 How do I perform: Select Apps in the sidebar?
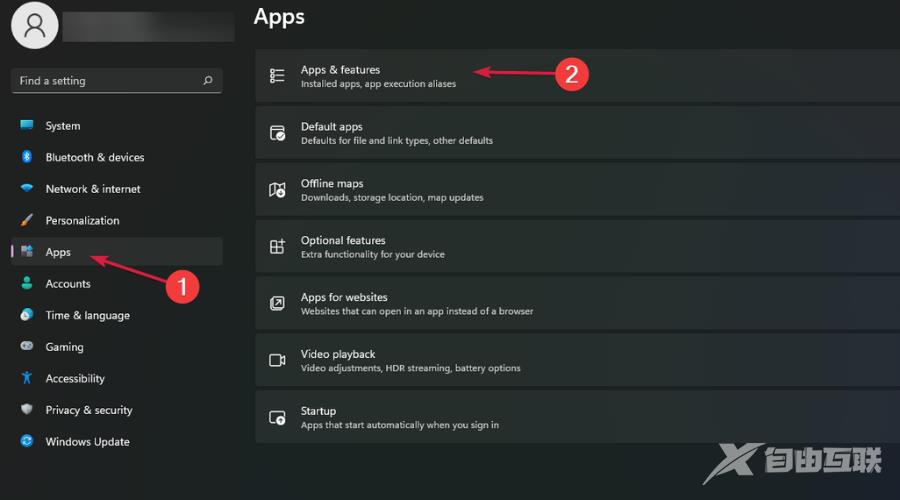[x=117, y=252]
